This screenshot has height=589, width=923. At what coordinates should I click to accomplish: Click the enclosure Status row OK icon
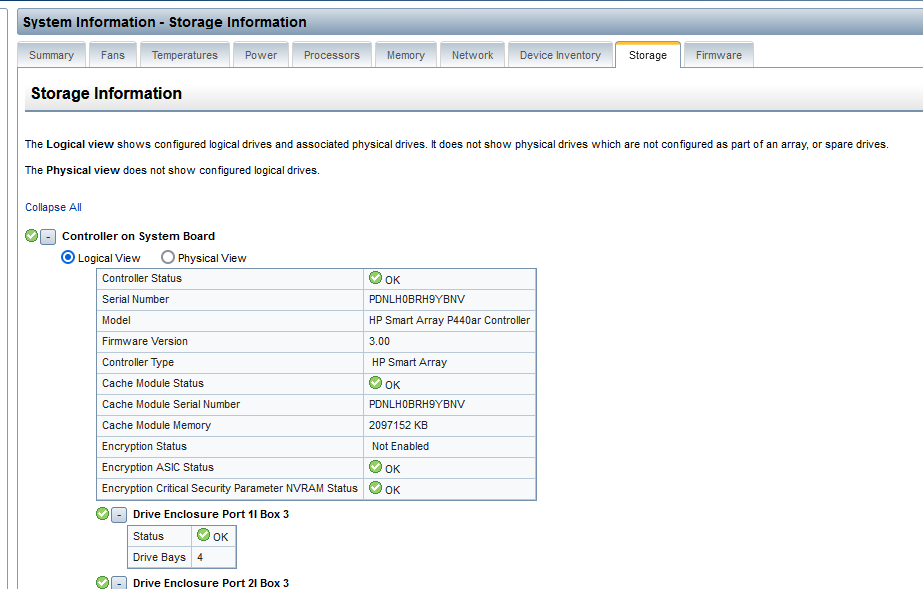[x=203, y=536]
